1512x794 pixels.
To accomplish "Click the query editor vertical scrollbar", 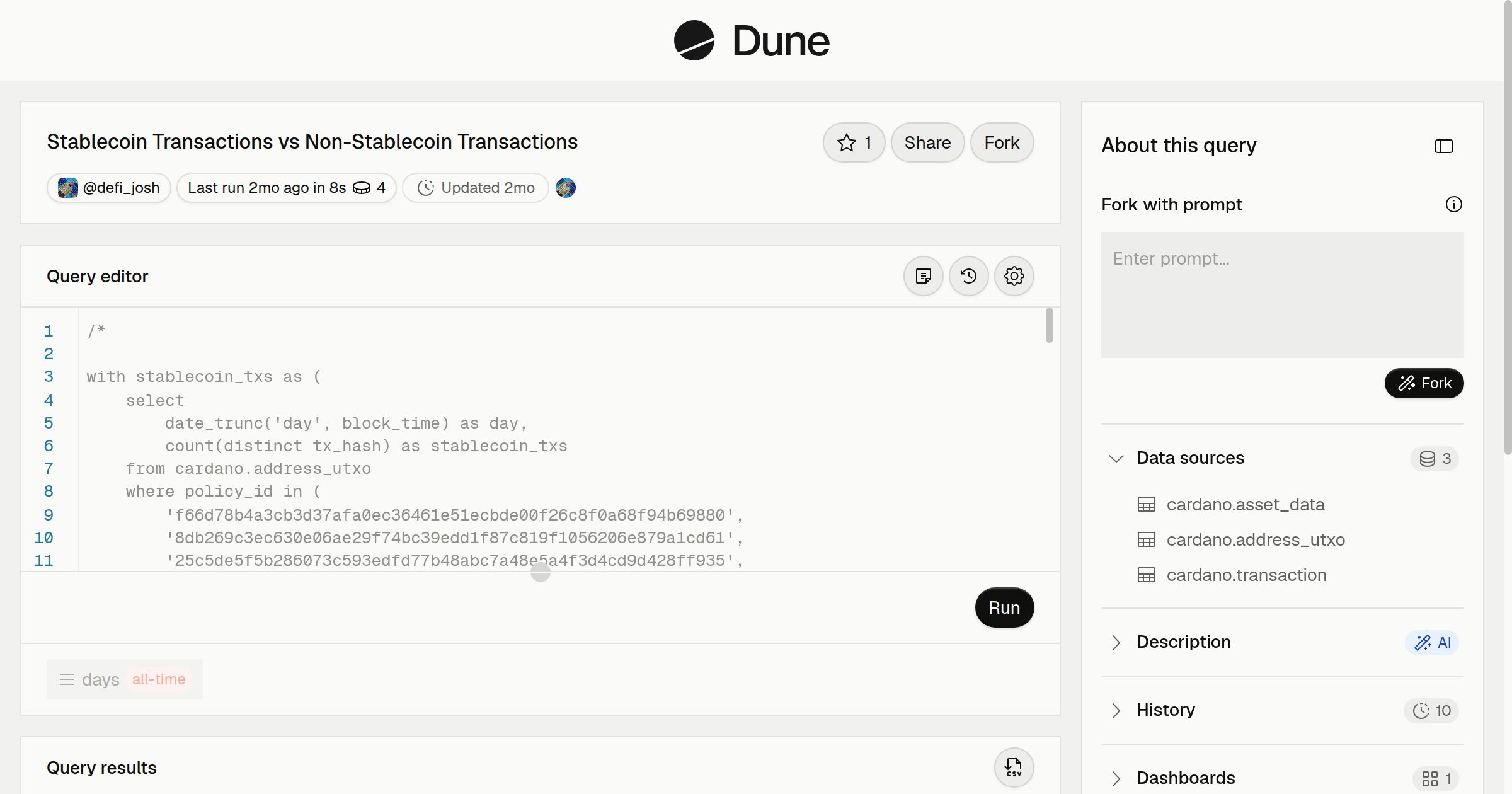I will 1050,325.
